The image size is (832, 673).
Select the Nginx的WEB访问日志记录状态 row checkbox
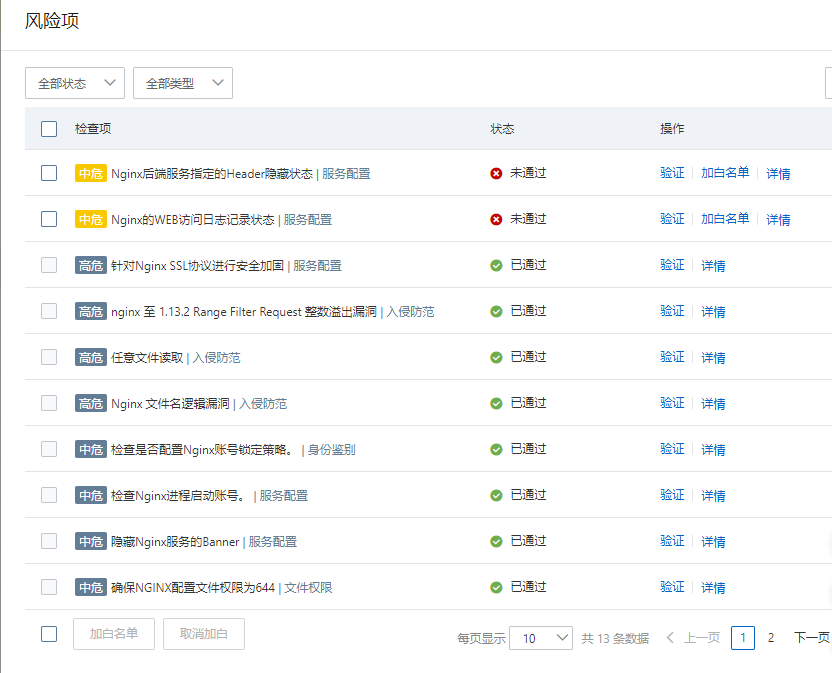click(x=49, y=219)
